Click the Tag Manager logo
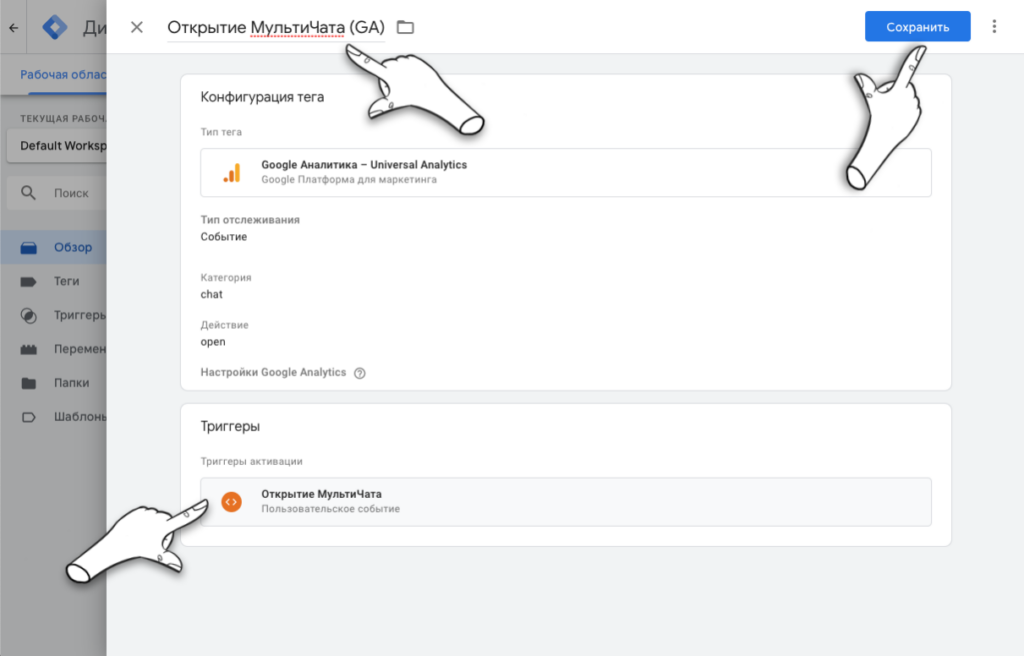The image size is (1024, 656). (x=54, y=27)
